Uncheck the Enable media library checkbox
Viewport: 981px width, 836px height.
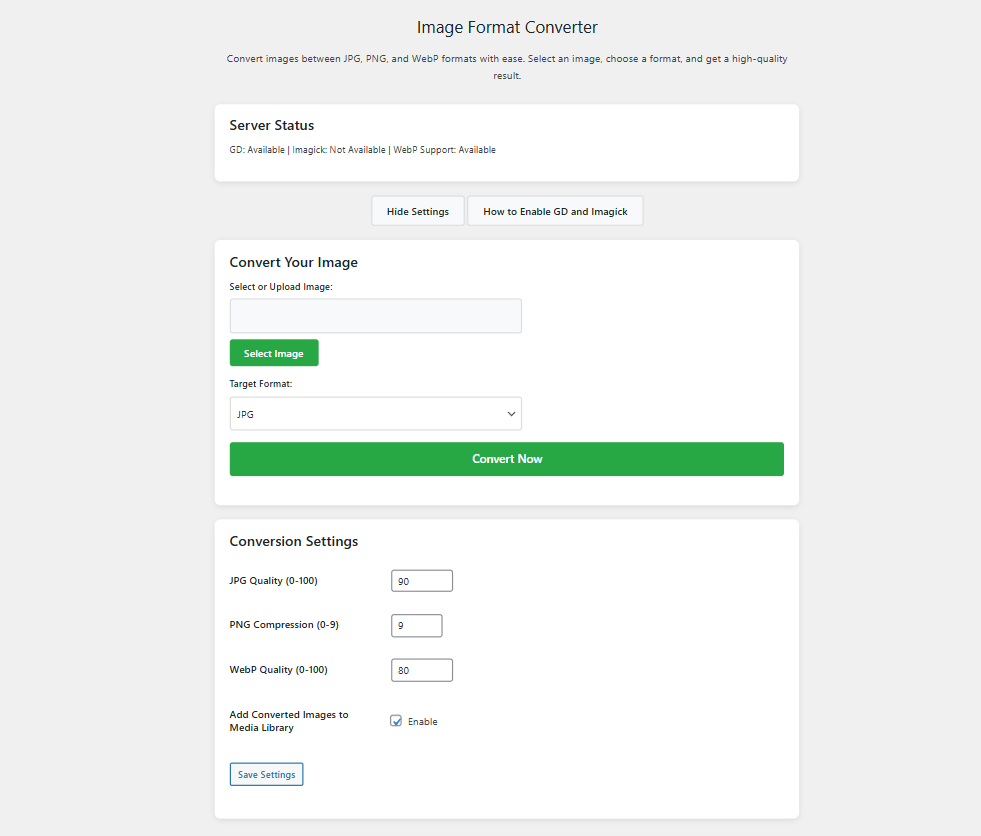click(396, 721)
